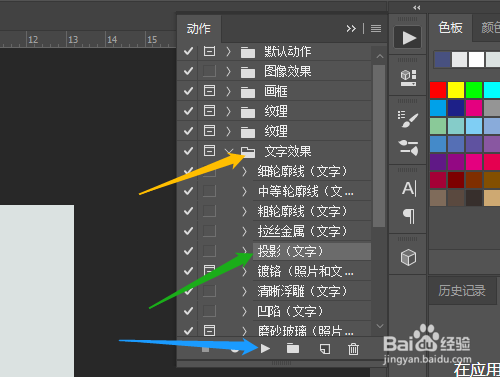
Task: Expand the 默认动作 set chevron
Action: click(x=228, y=51)
